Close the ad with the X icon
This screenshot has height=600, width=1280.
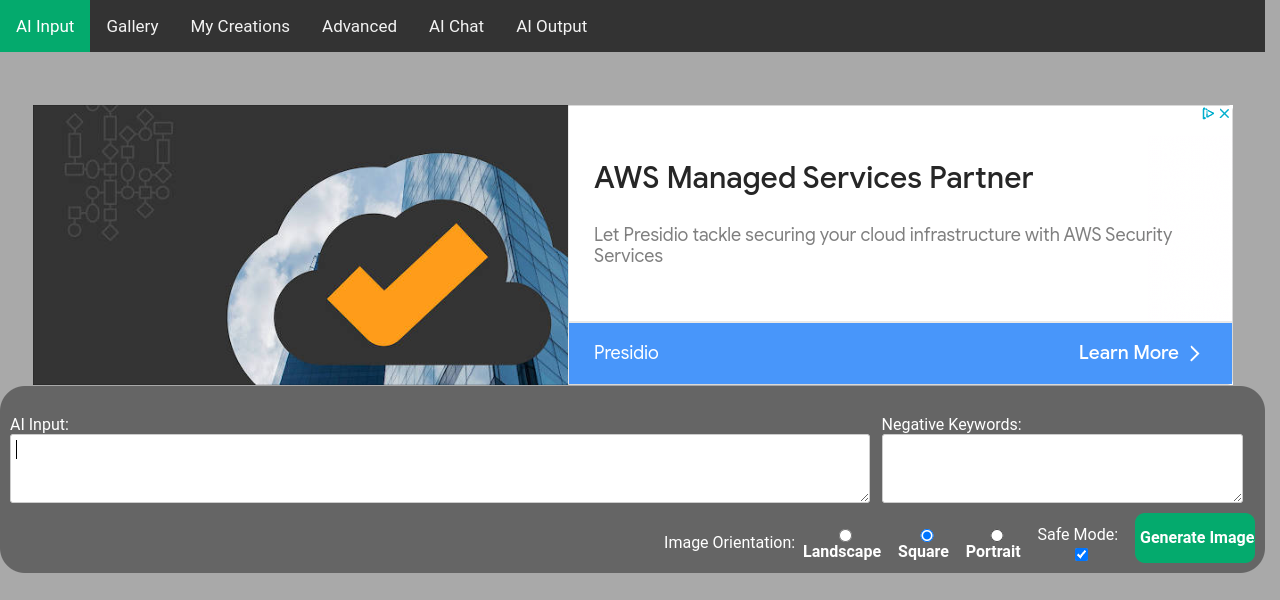coord(1224,114)
